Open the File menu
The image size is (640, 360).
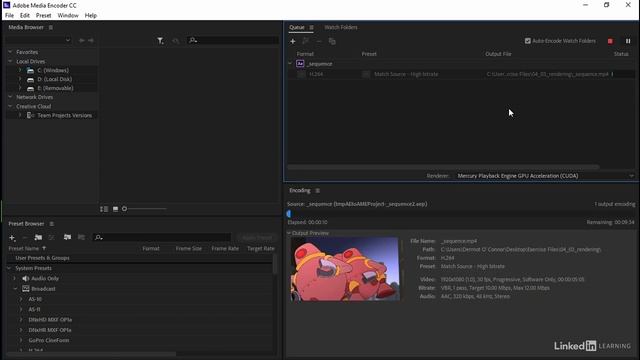pyautogui.click(x=9, y=16)
